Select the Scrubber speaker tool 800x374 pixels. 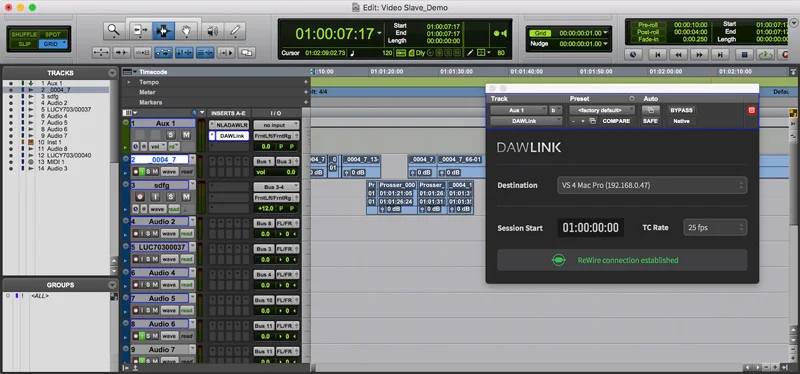coord(212,31)
